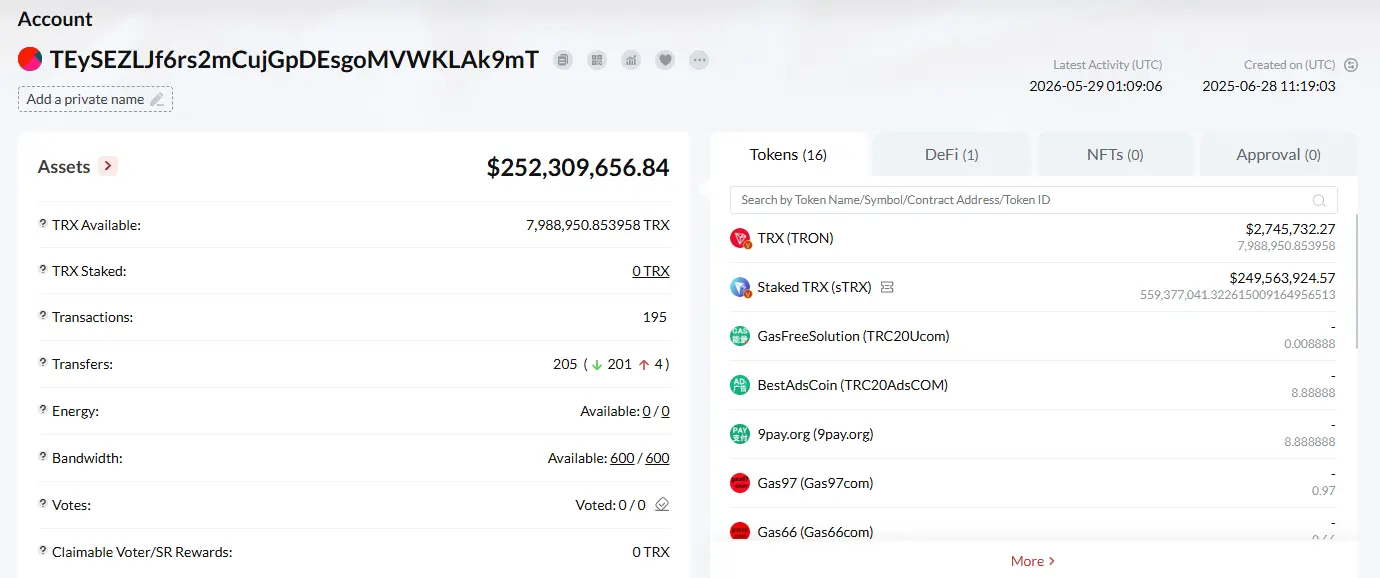
Task: Click the Bandwidth total 600 link
Action: tap(657, 458)
